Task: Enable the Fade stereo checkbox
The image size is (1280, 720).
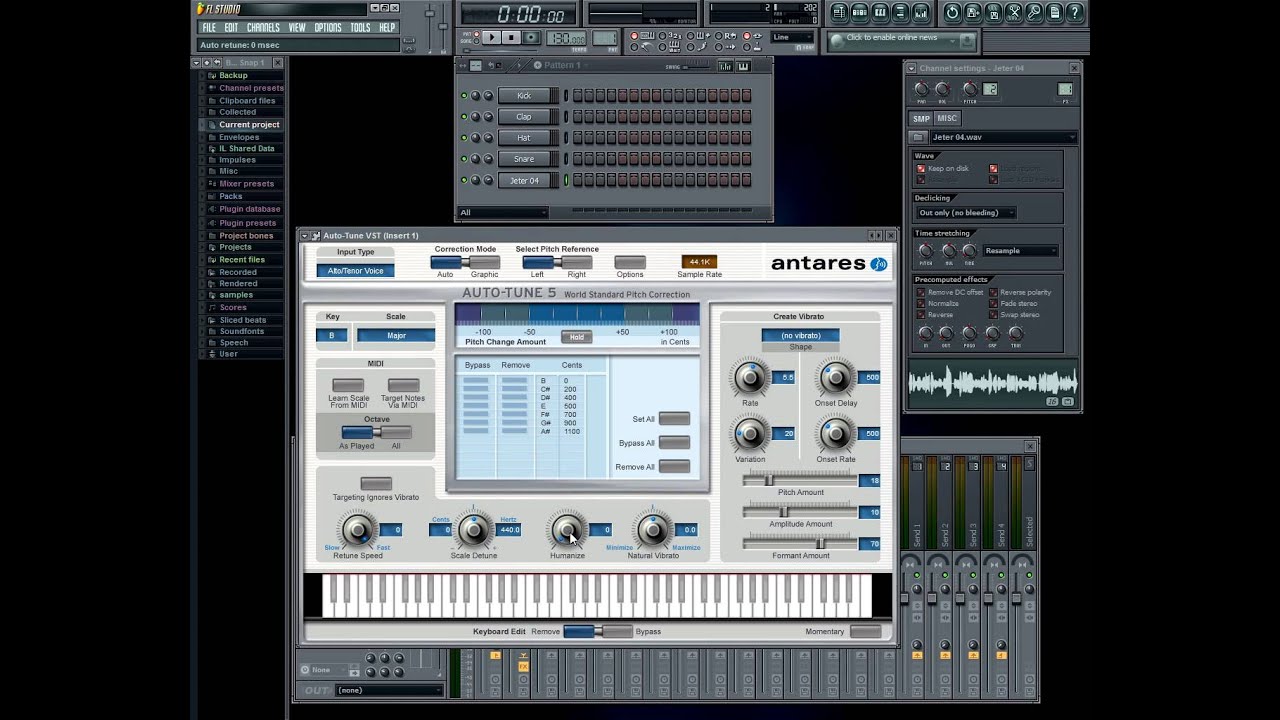Action: point(993,304)
